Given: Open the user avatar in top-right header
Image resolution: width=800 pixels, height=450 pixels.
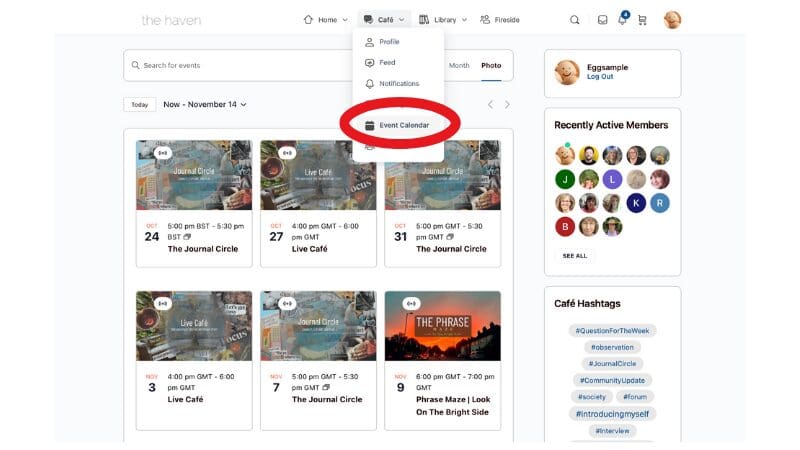Looking at the screenshot, I should click(672, 20).
